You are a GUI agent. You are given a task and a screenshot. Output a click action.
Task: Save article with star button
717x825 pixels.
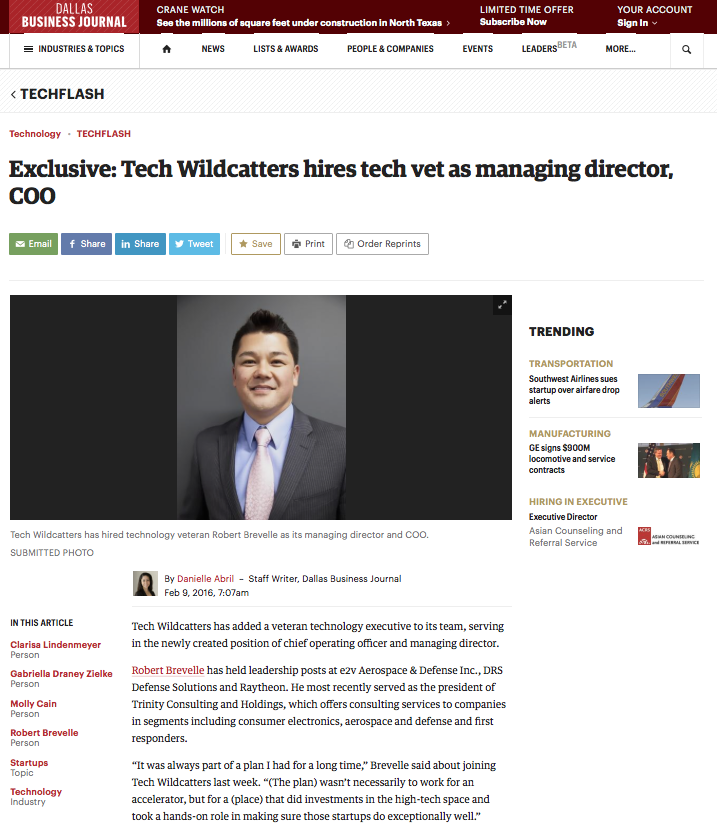(256, 244)
